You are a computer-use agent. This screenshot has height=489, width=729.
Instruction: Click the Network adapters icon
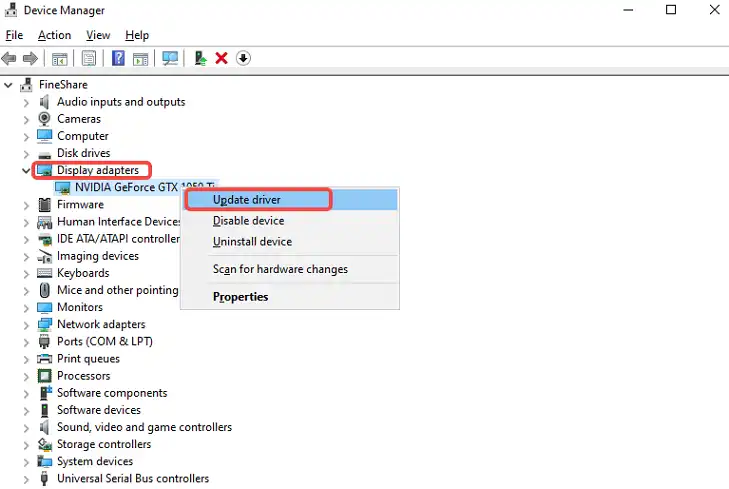[45, 324]
